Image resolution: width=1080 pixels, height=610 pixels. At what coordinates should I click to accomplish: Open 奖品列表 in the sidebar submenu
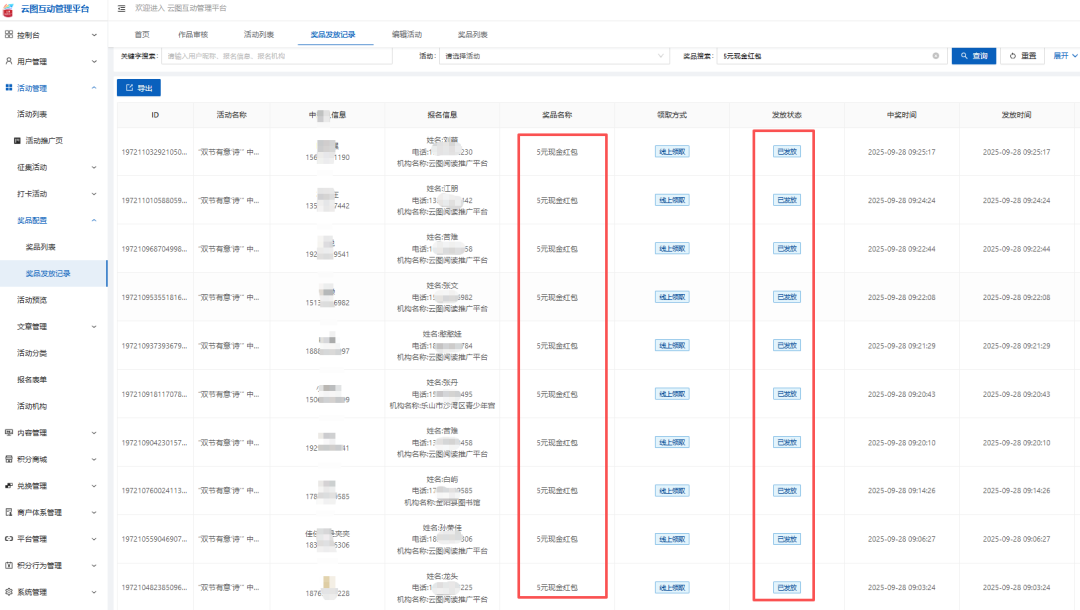pos(41,246)
